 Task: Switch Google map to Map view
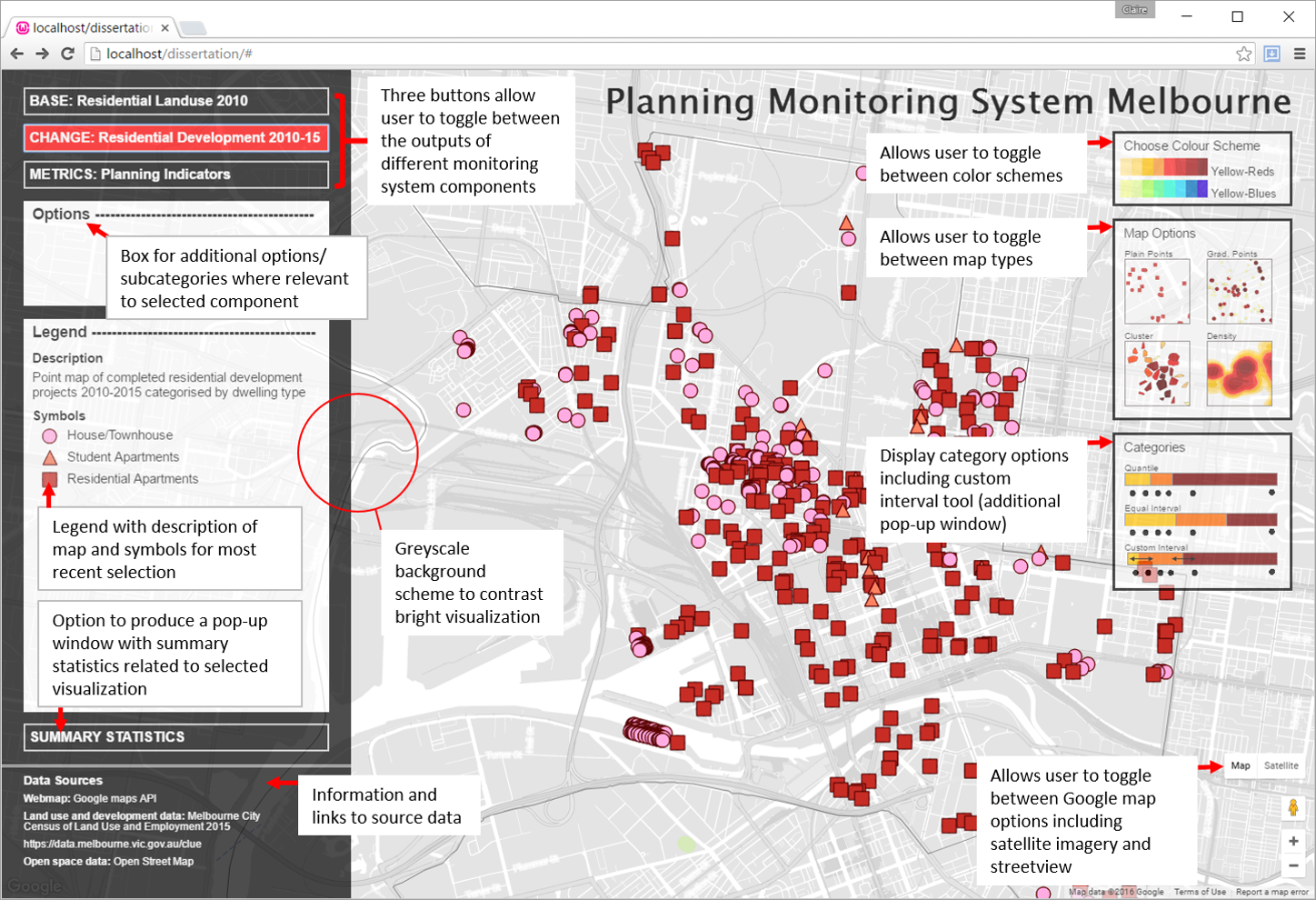tap(1241, 765)
